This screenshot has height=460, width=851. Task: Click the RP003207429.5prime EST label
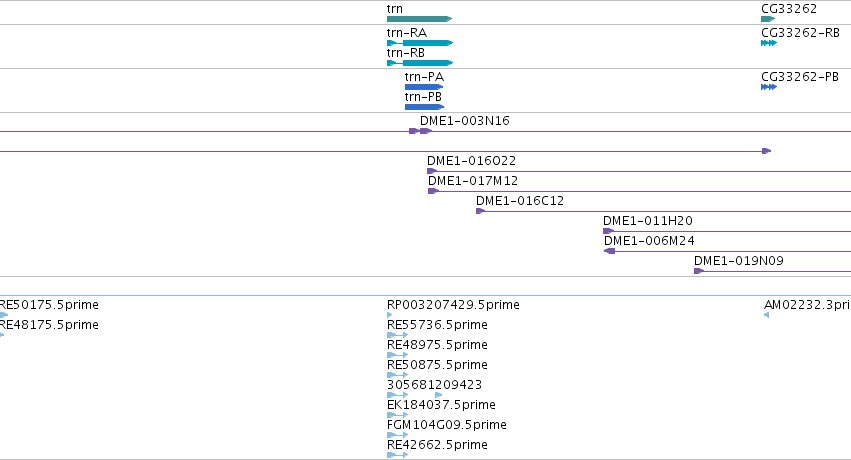(x=453, y=305)
